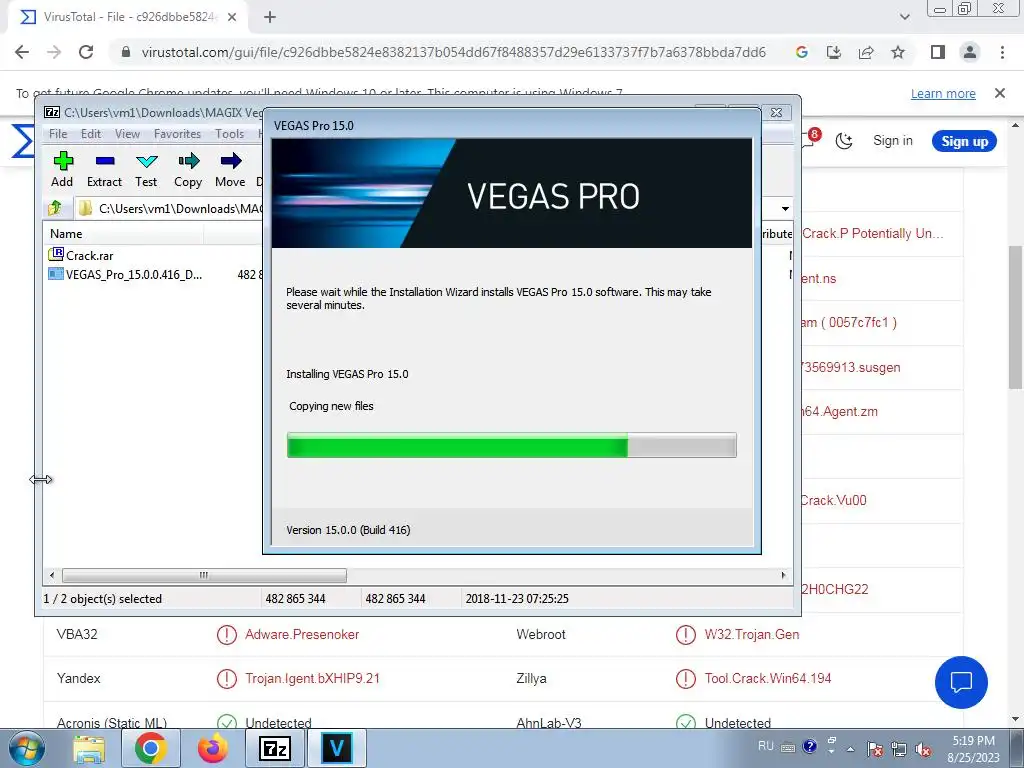Click the Test icon in 7-Zip toolbar
This screenshot has width=1024, height=768.
146,169
